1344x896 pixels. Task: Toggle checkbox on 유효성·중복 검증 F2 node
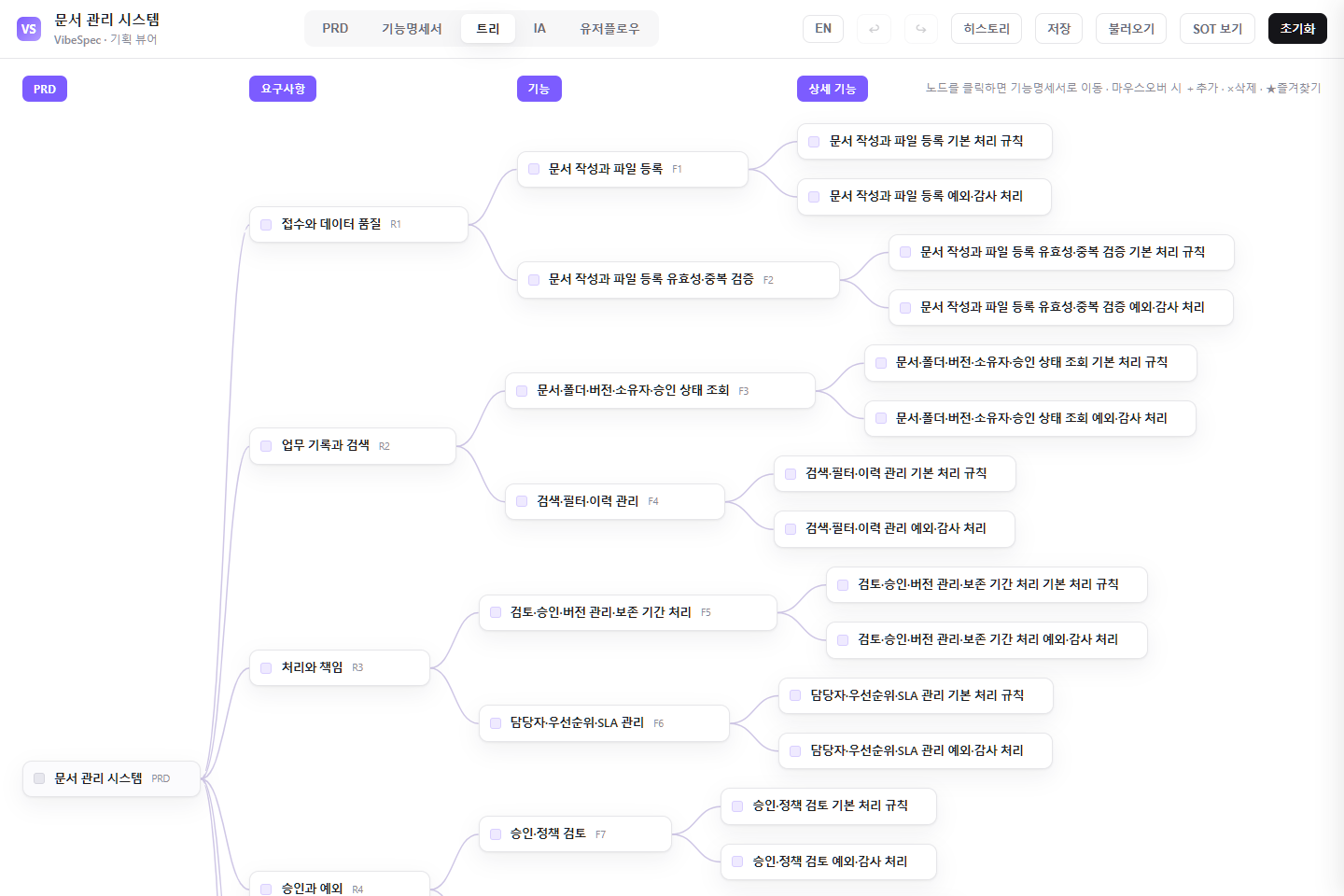(x=534, y=280)
